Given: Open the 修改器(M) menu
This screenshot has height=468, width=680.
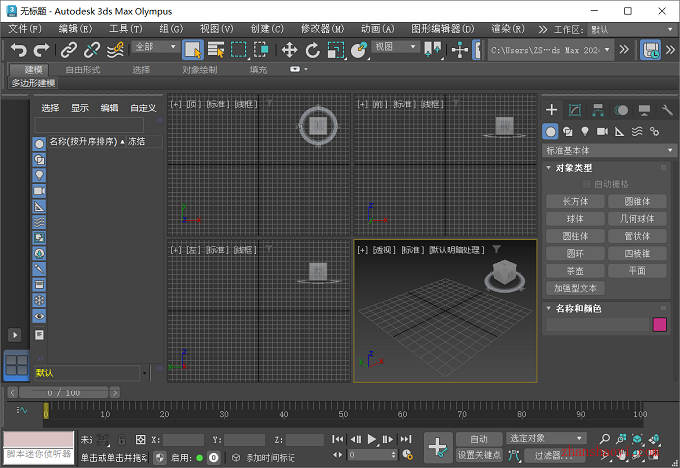Looking at the screenshot, I should click(x=322, y=29).
